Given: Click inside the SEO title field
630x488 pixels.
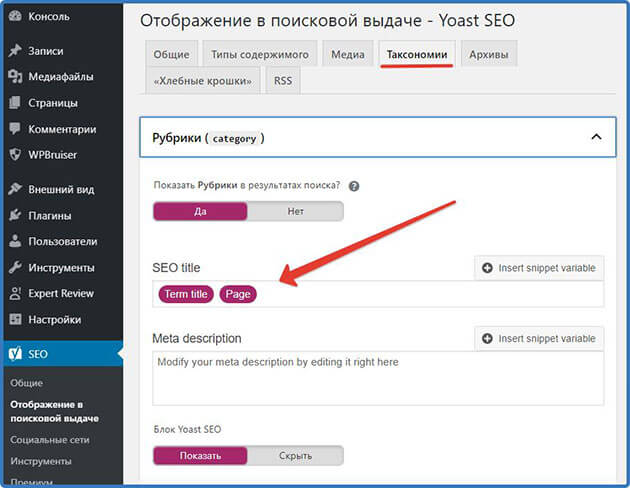Looking at the screenshot, I should tap(378, 294).
